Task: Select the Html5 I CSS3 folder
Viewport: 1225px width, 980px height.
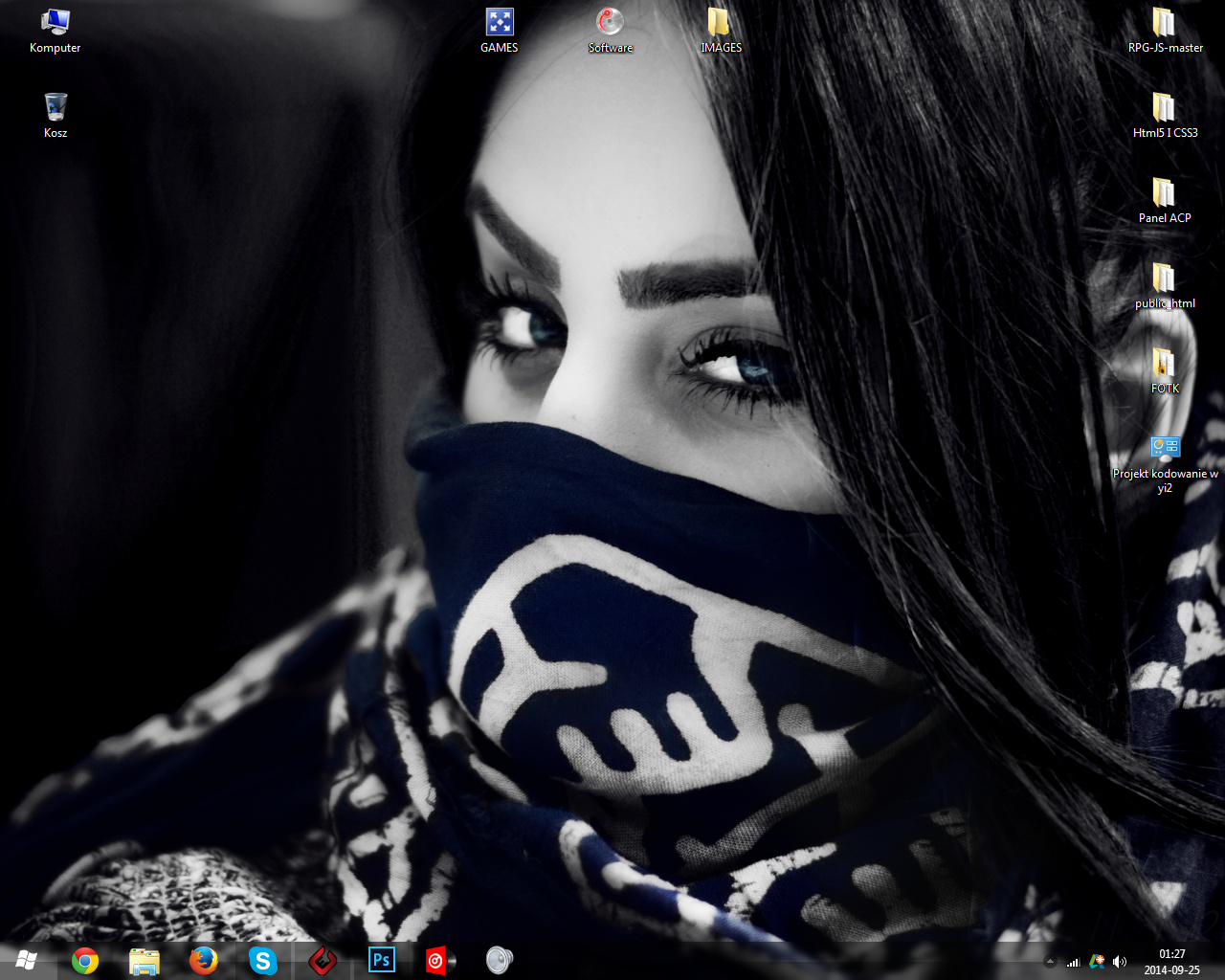Action: (x=1165, y=116)
